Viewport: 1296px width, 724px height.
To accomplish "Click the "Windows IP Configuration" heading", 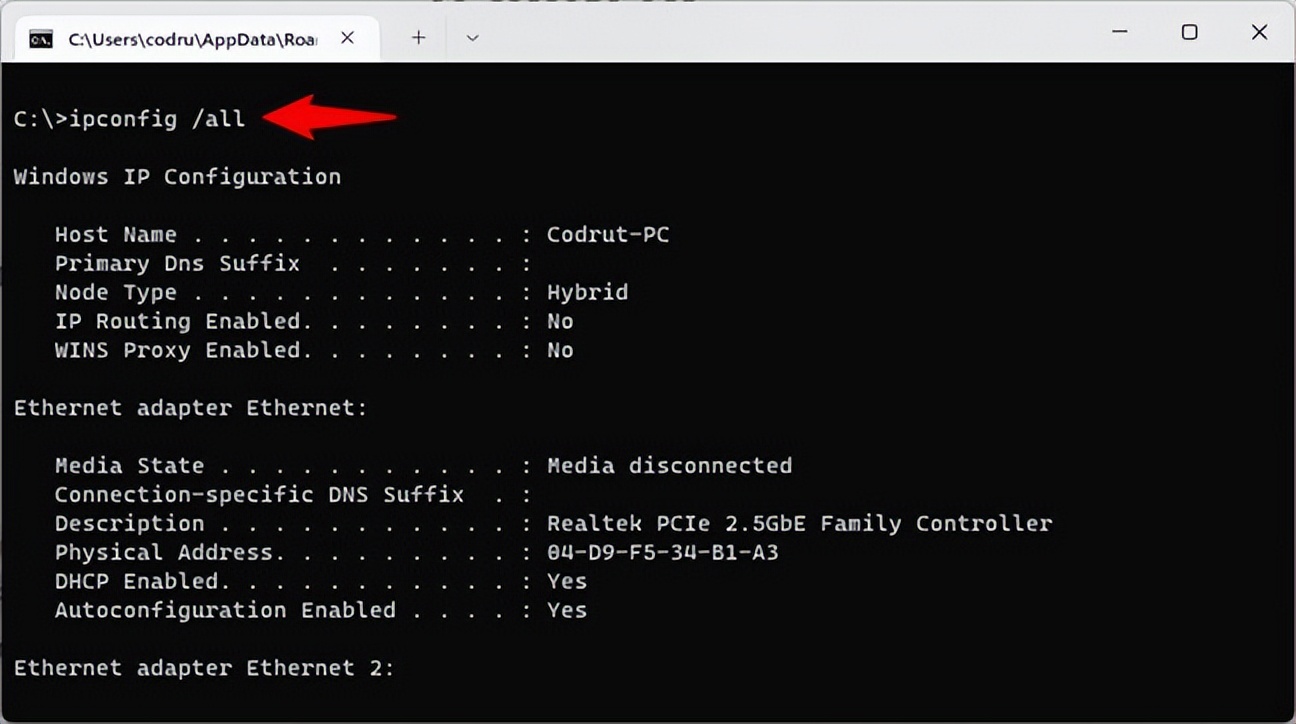I will click(x=177, y=177).
